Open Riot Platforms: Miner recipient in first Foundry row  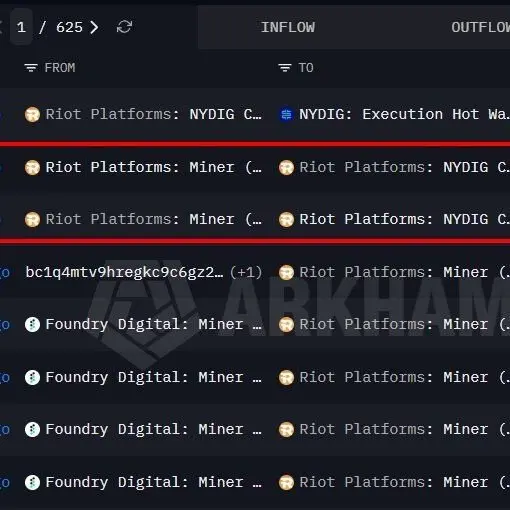[x=404, y=324]
